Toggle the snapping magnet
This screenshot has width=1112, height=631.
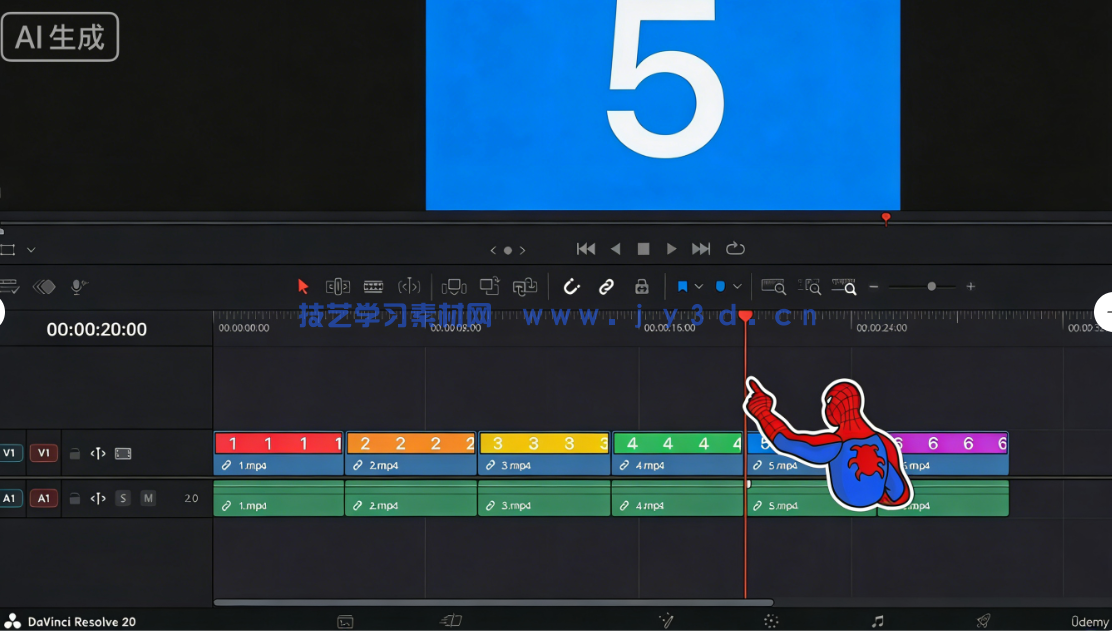pyautogui.click(x=571, y=286)
